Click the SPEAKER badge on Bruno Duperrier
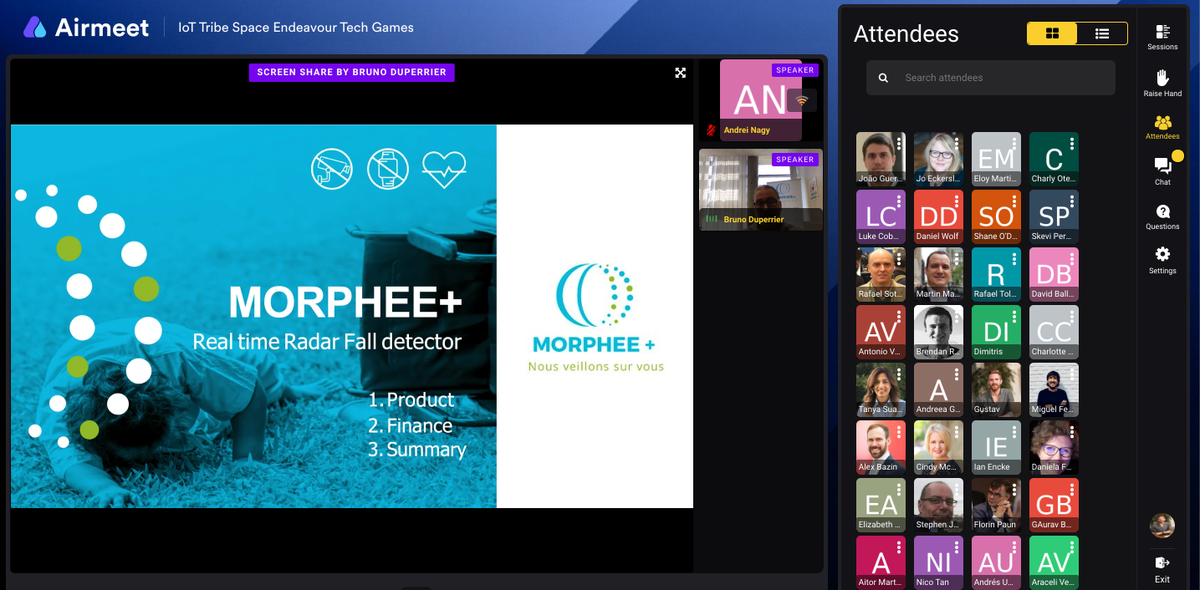1200x590 pixels. (x=795, y=159)
